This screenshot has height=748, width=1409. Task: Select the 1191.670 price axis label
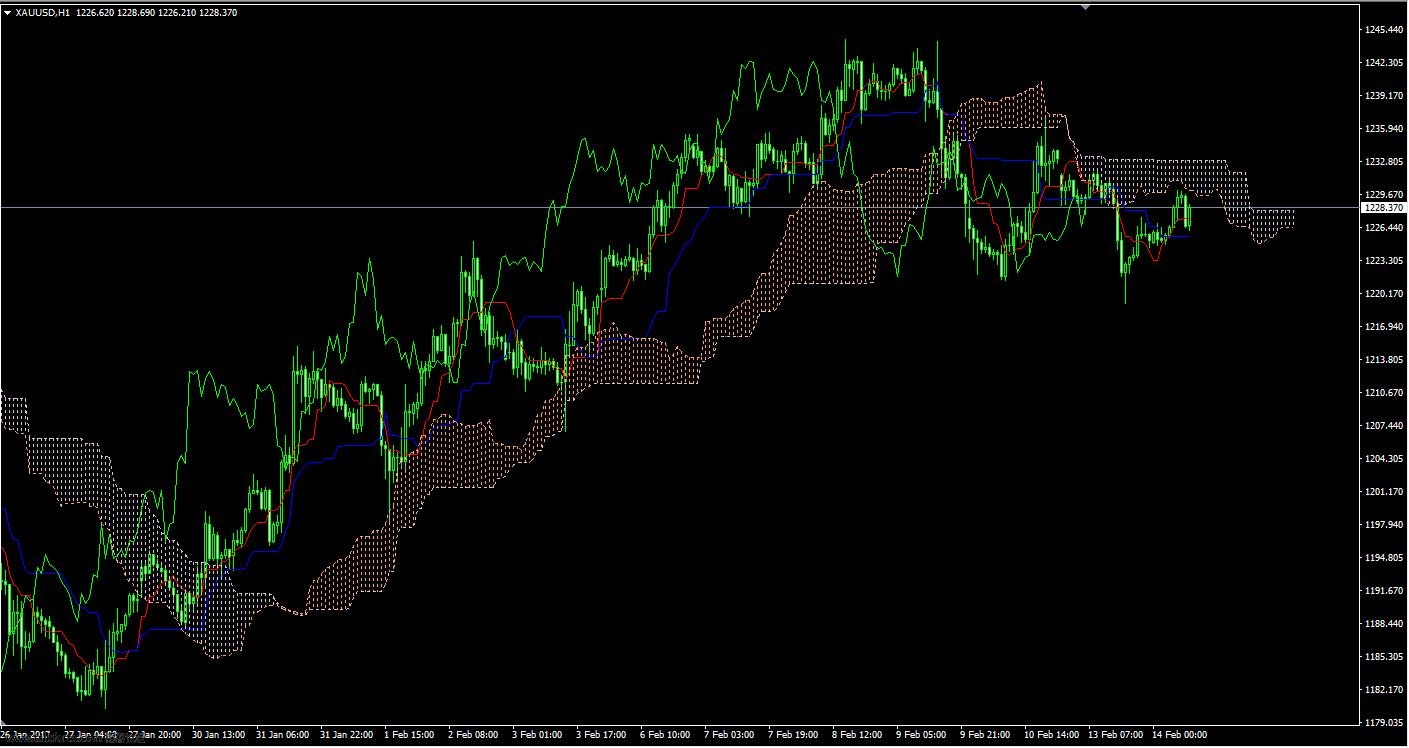click(x=1382, y=591)
